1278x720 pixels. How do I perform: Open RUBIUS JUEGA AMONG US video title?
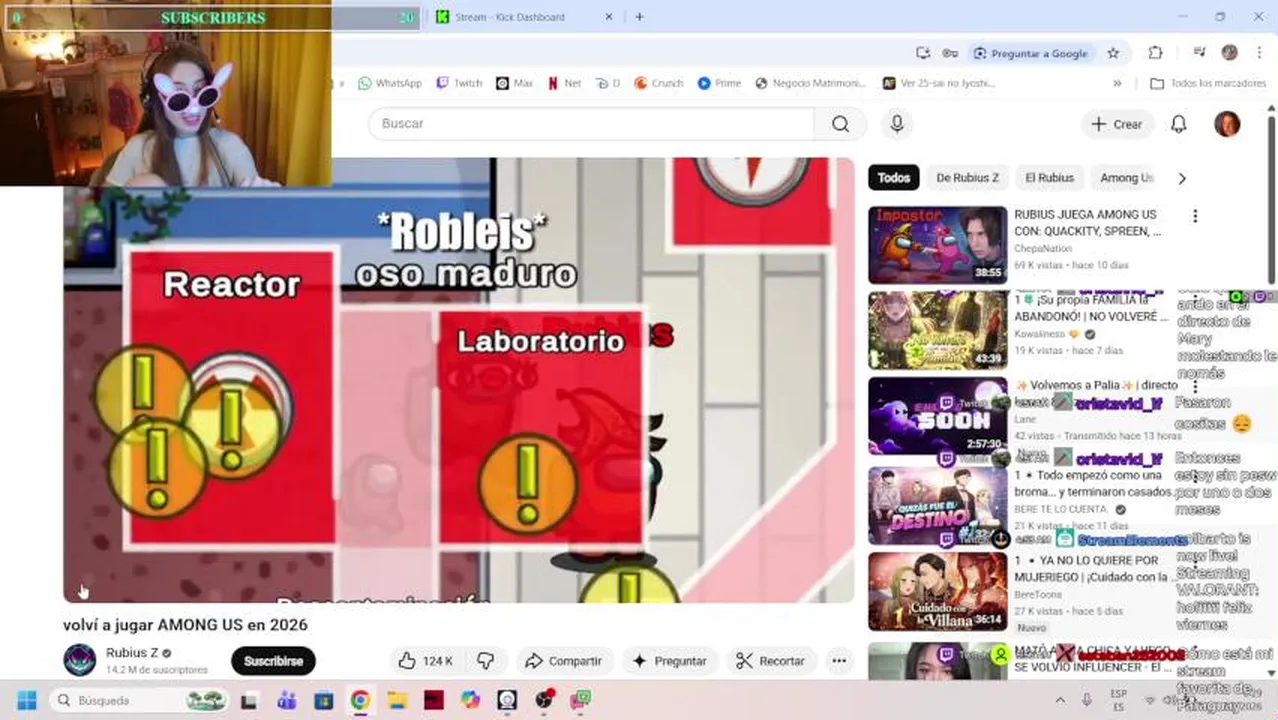[x=1088, y=223]
